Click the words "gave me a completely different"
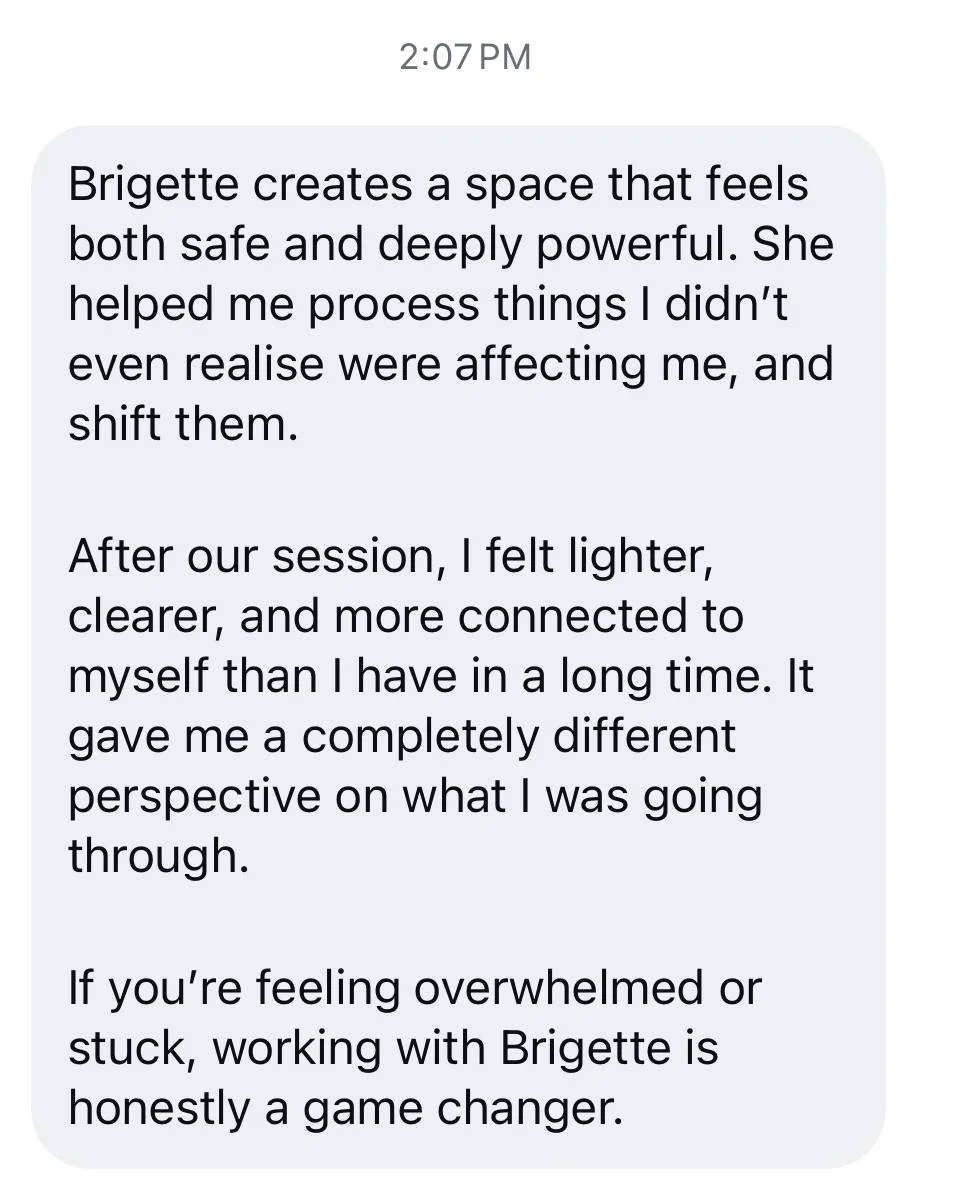968x1186 pixels. point(402,736)
